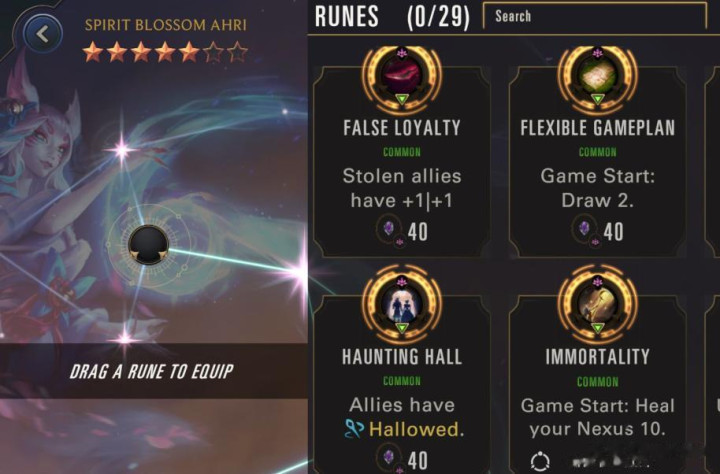Open the Immortality rune card
This screenshot has height=474, width=720.
[x=597, y=385]
